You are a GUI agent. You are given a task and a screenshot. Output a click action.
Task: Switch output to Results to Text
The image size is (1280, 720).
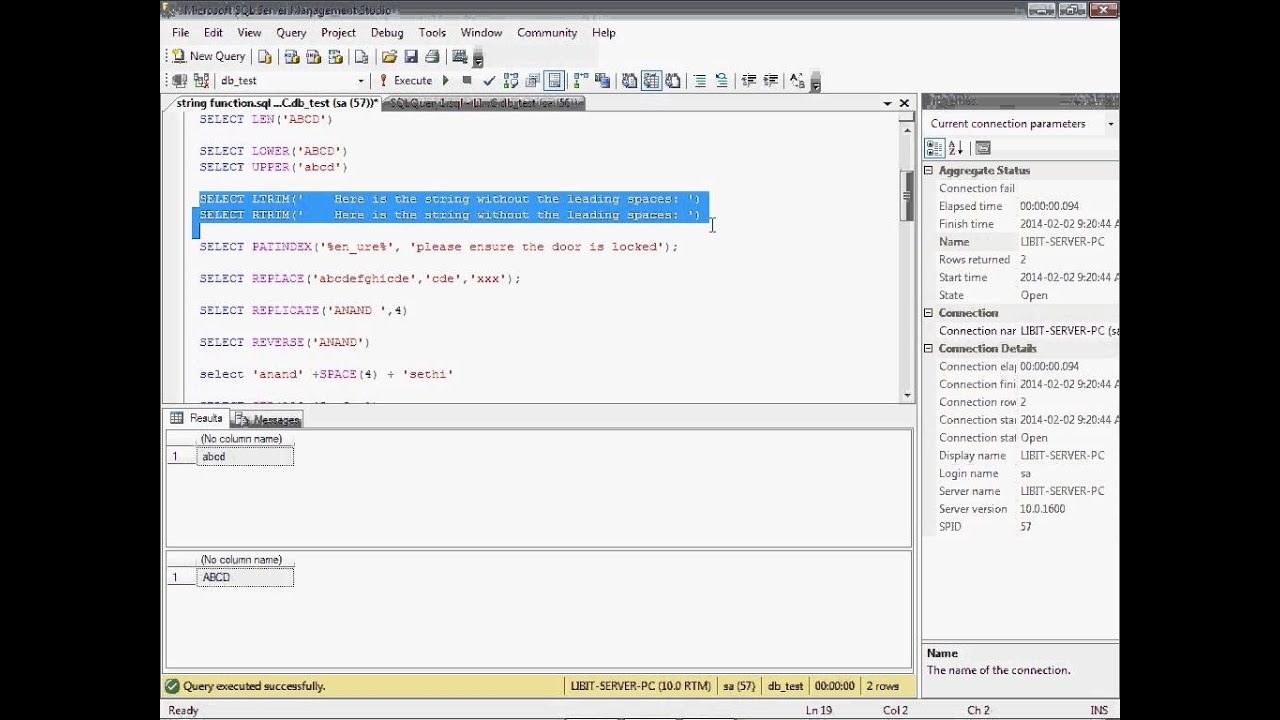629,81
